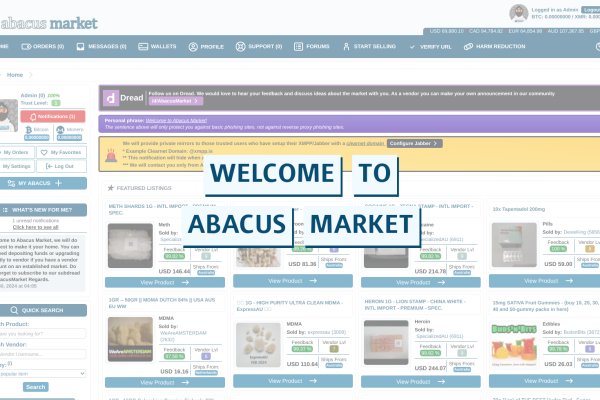Screen dimensions: 600x400
Task: Click the Support icon in navigation bar
Action: tap(240, 46)
